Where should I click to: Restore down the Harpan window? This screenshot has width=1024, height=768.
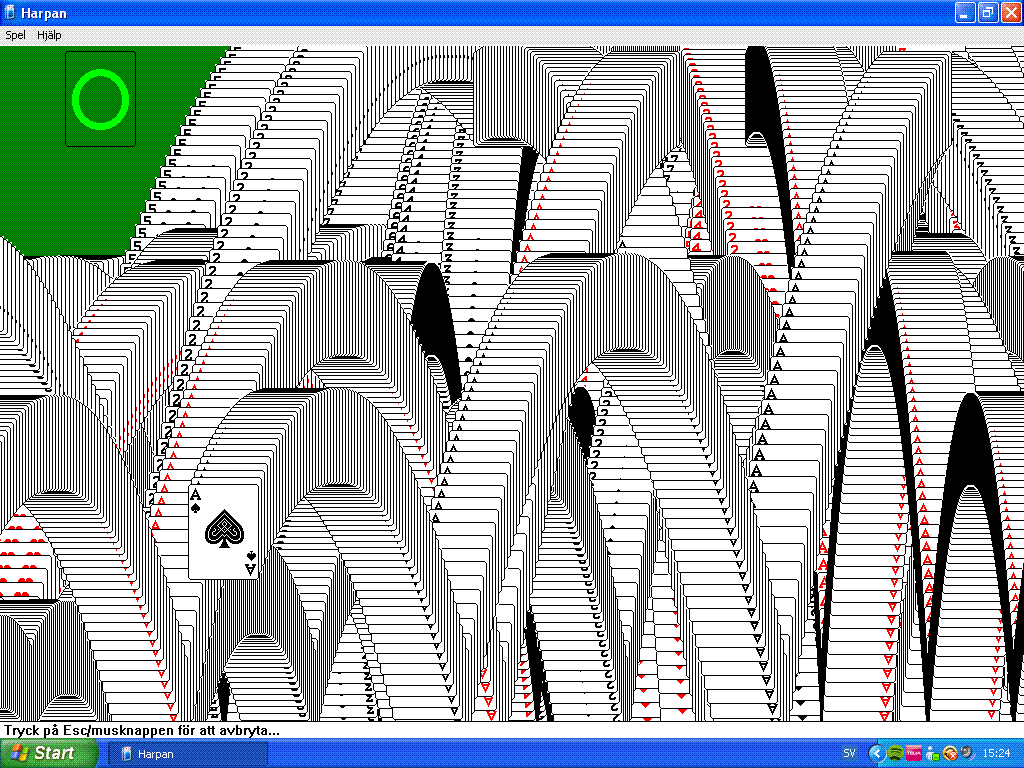(987, 13)
